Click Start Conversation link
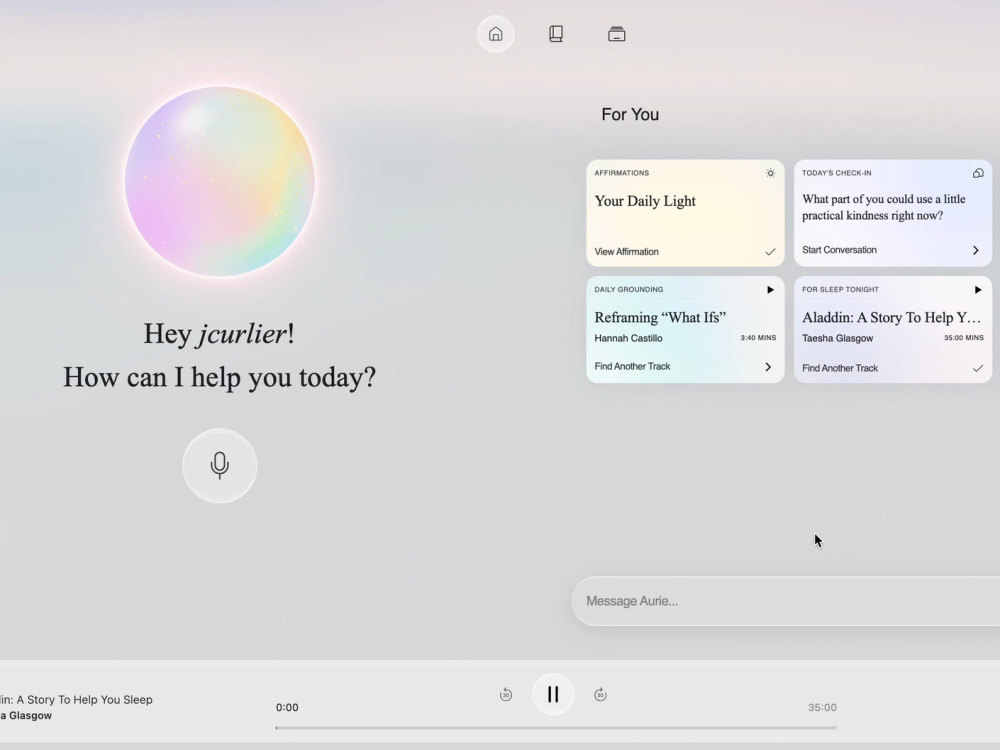 pos(839,250)
